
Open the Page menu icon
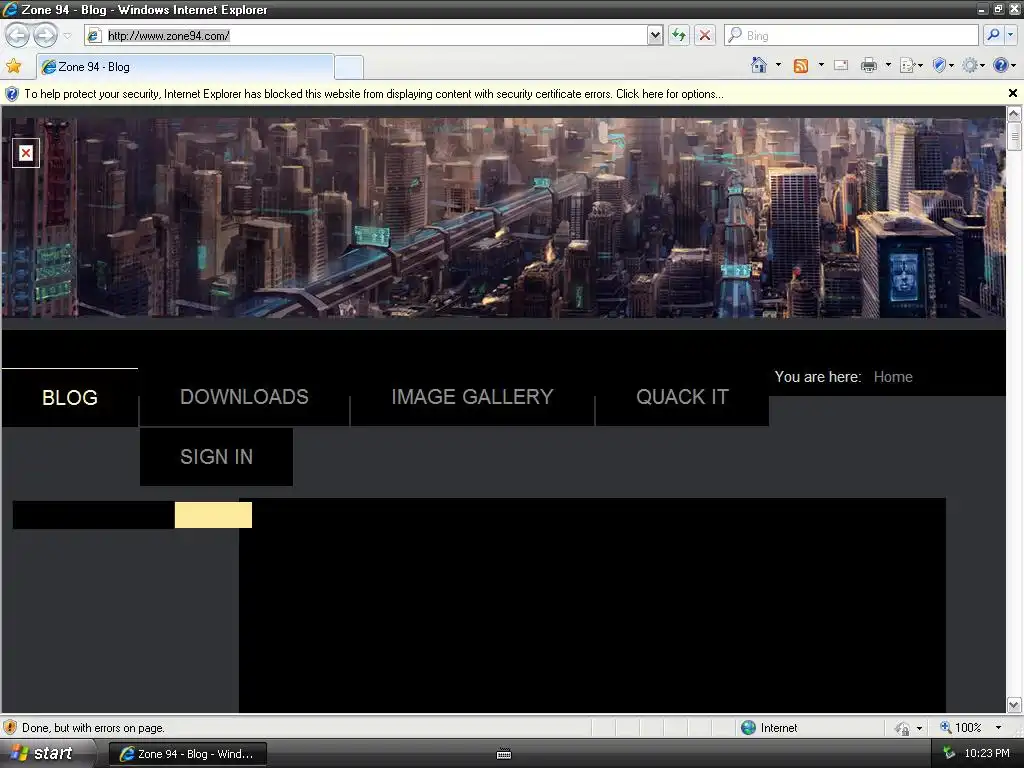(x=911, y=65)
